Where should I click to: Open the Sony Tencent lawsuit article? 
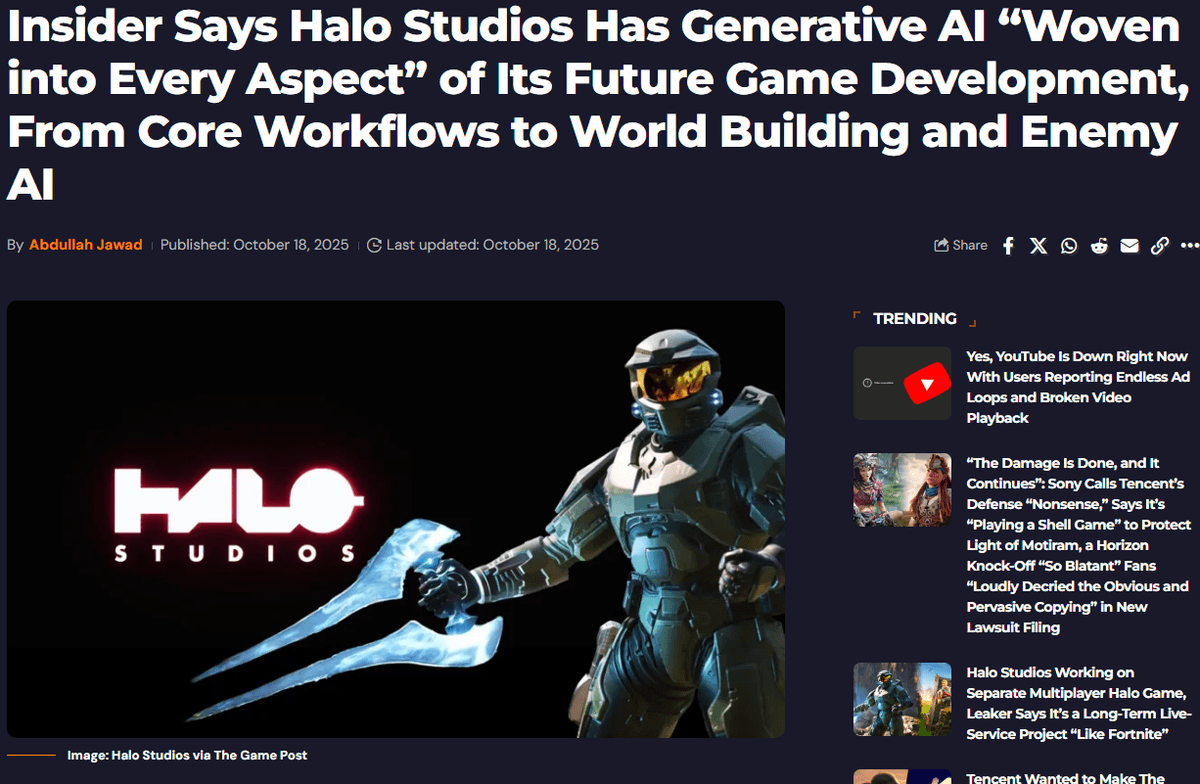1078,545
